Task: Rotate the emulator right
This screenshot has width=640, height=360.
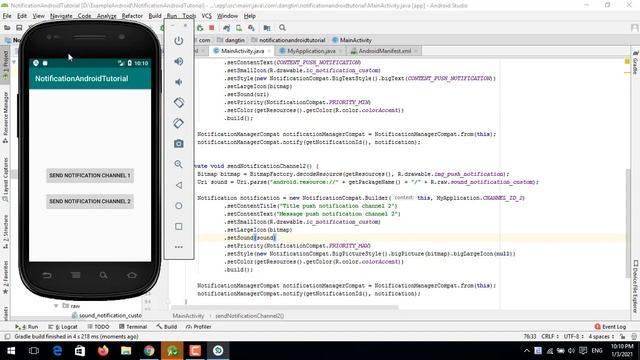Action: pos(178,123)
